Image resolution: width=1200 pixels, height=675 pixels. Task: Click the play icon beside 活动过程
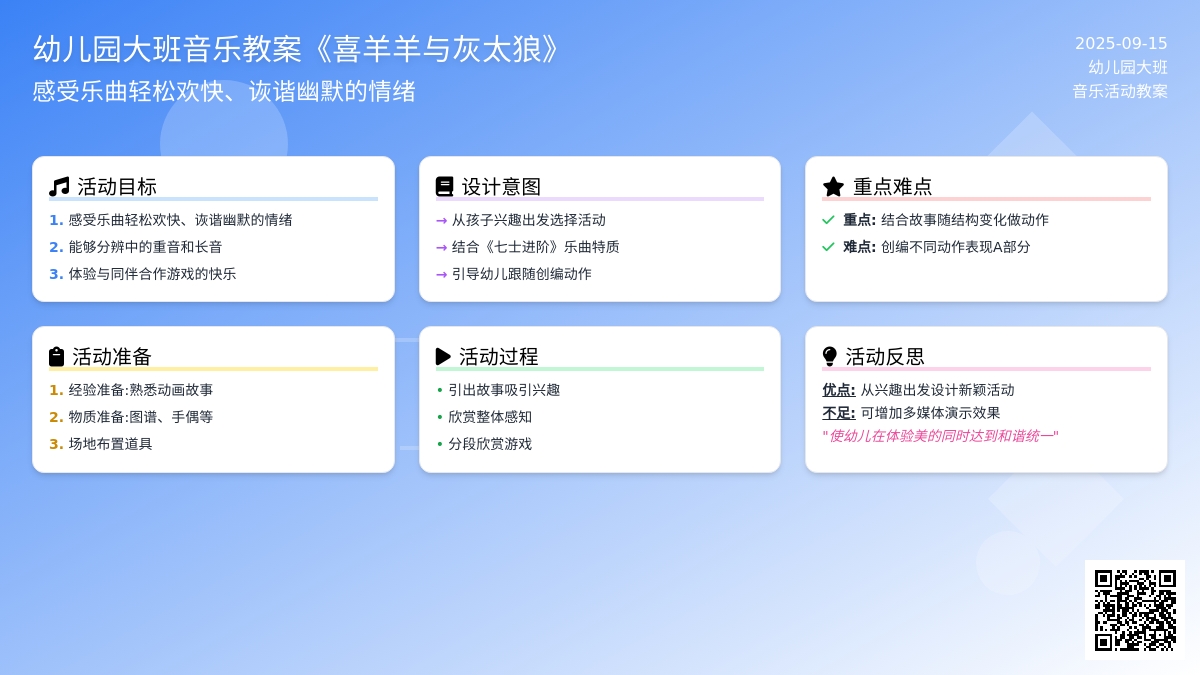(x=444, y=357)
